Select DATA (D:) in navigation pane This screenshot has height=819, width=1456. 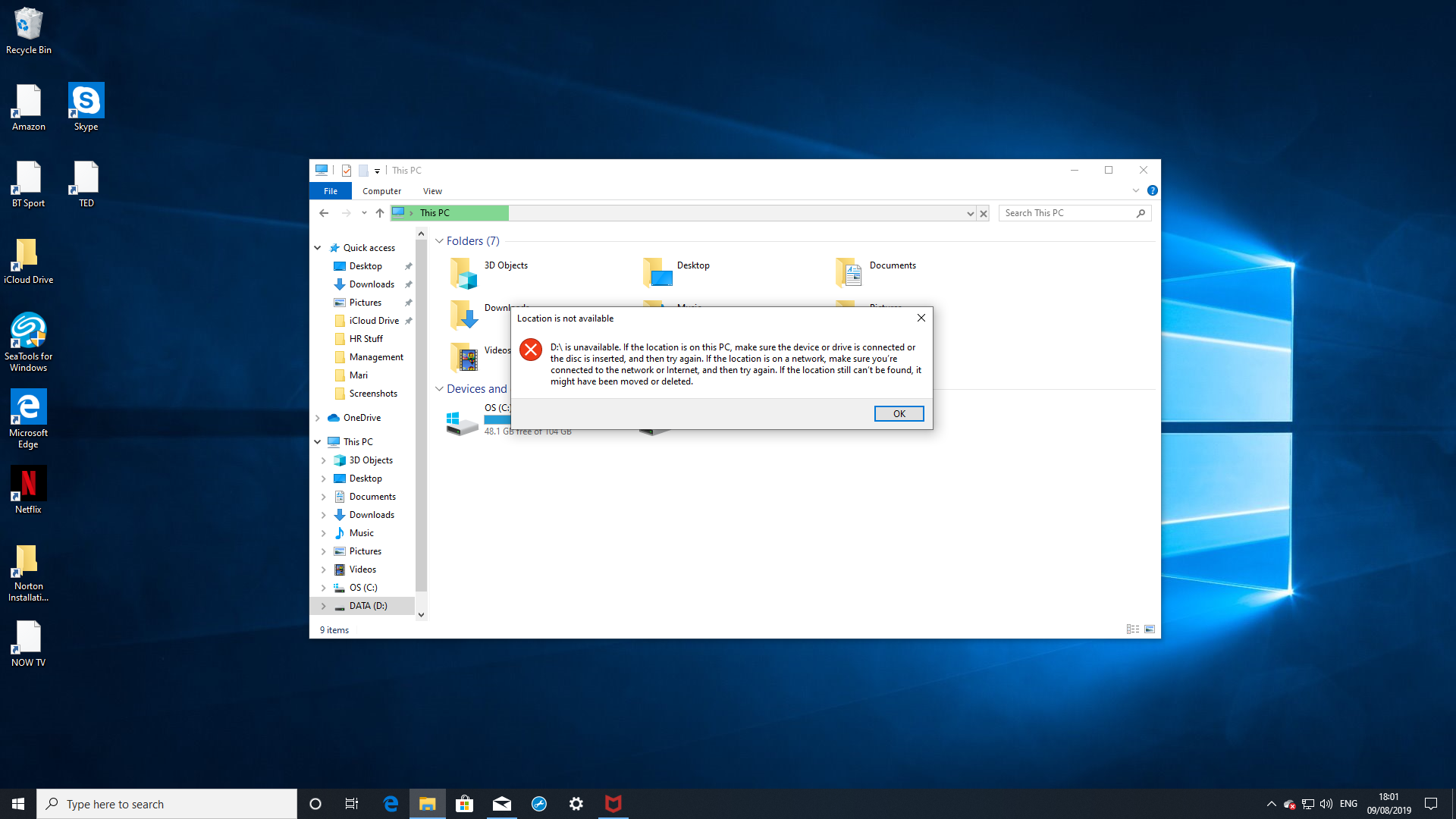368,606
